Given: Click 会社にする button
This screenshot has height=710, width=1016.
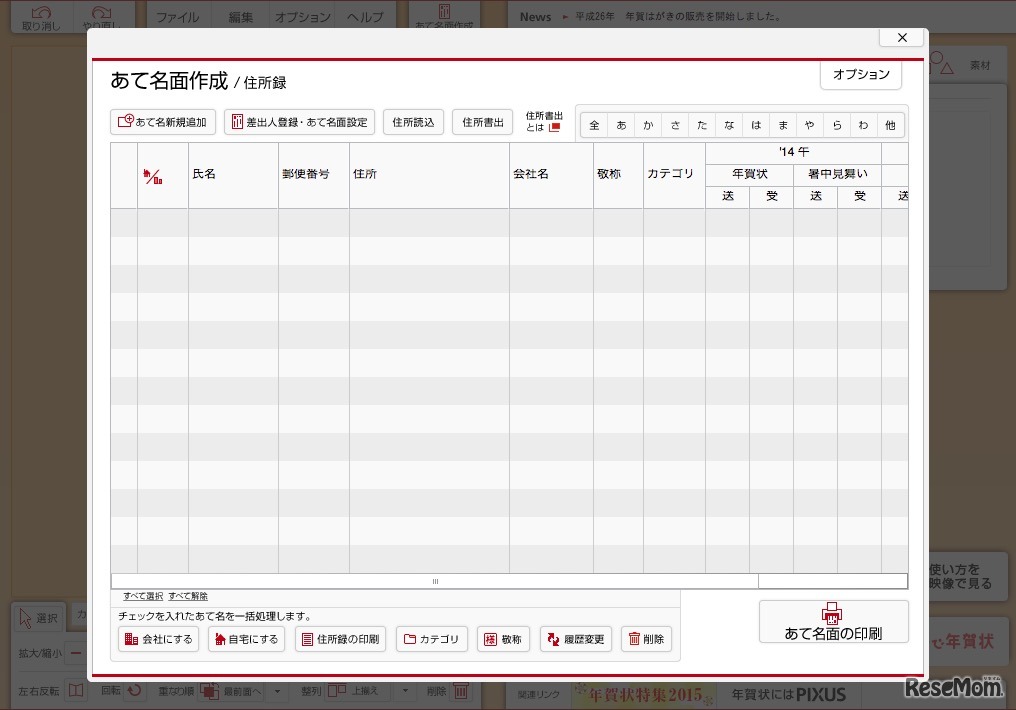Looking at the screenshot, I should click(x=158, y=639).
